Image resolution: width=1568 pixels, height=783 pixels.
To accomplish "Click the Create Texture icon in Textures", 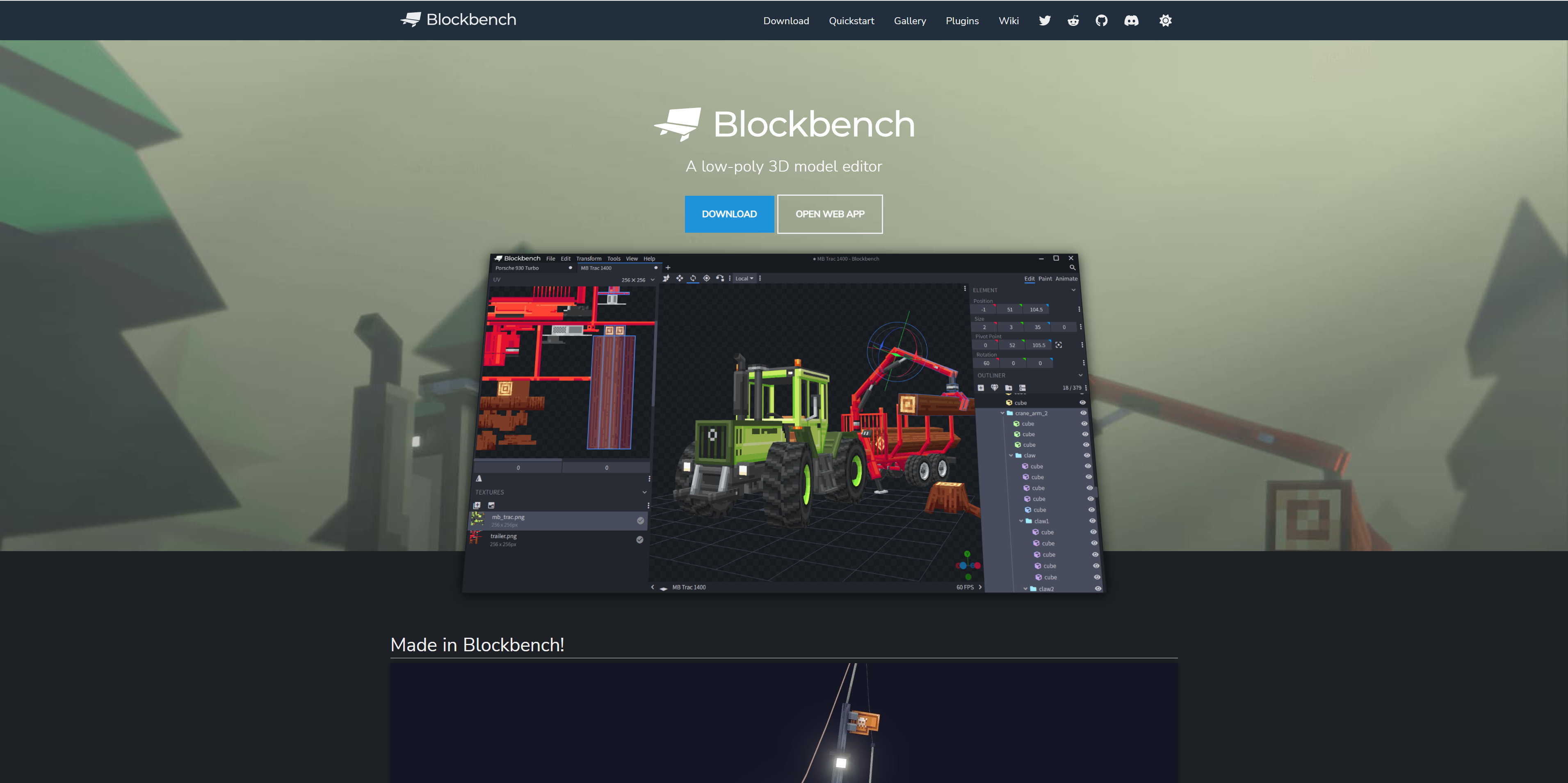I will pyautogui.click(x=491, y=505).
